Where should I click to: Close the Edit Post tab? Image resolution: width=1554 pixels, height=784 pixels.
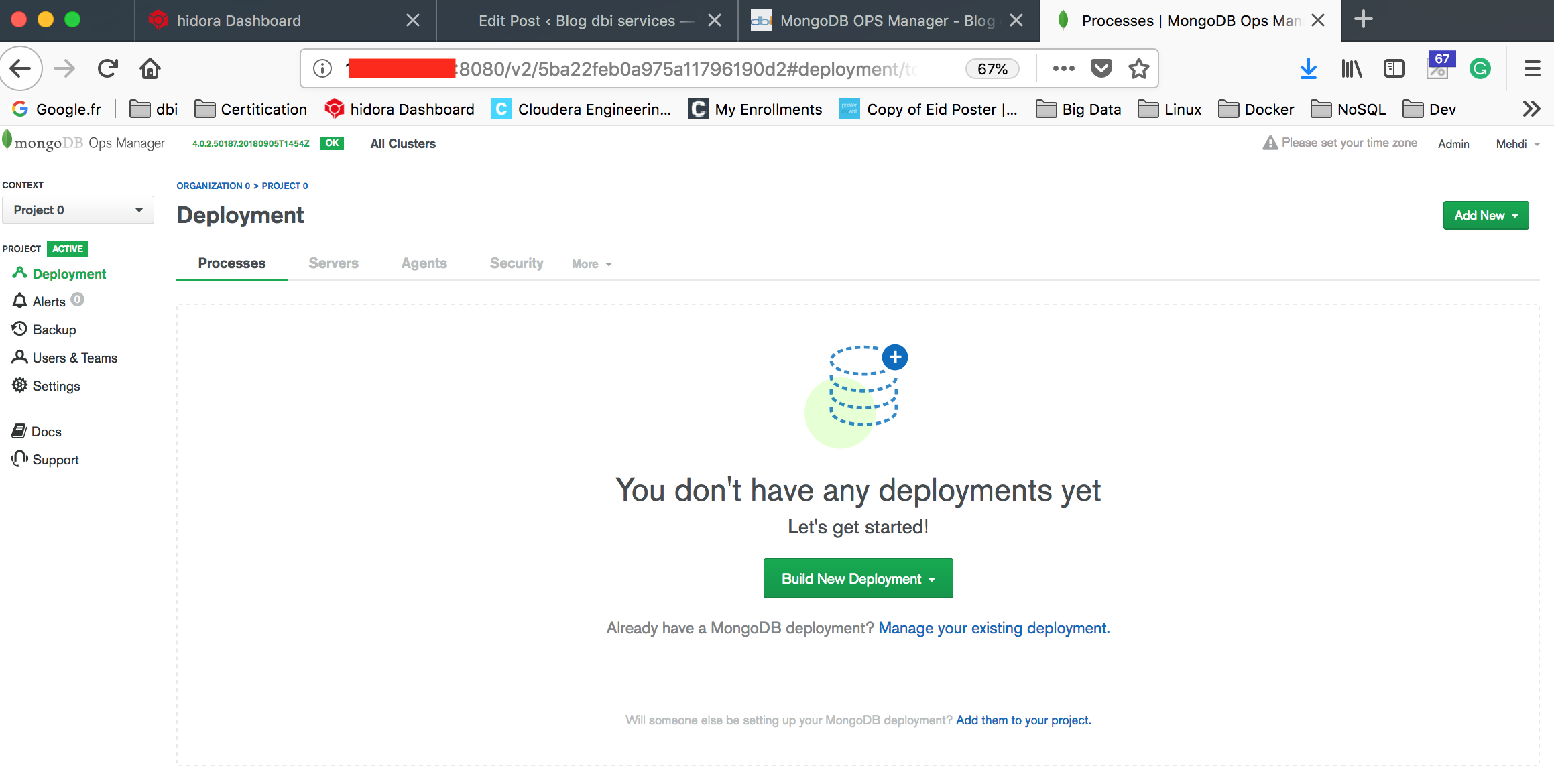coord(715,20)
